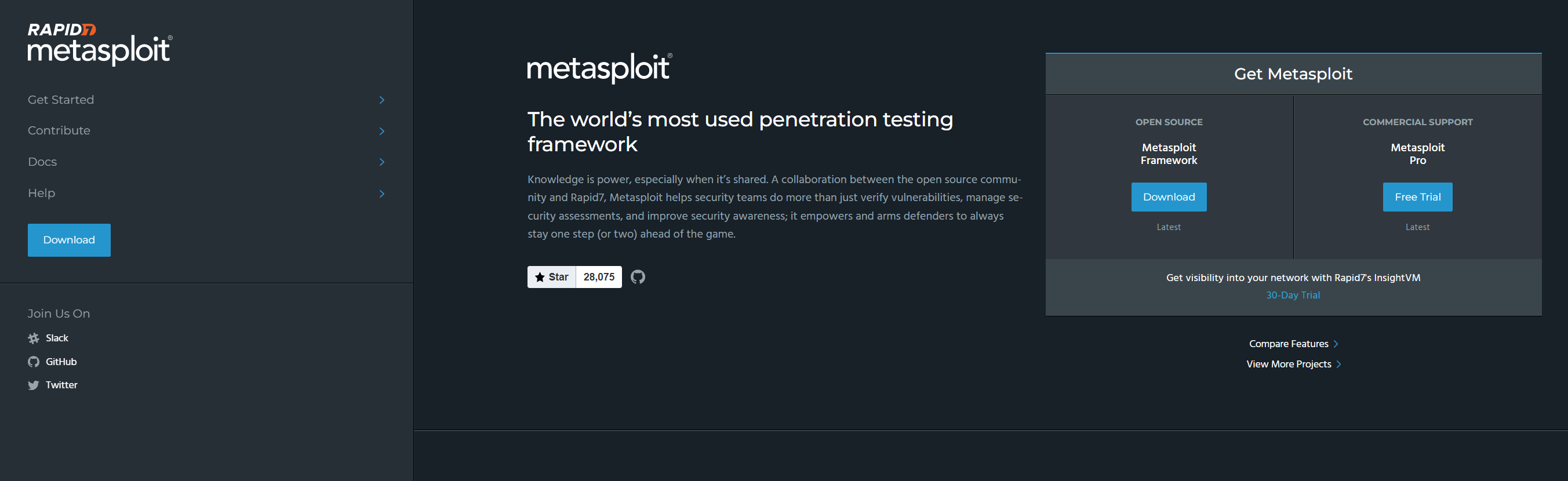Click the OPEN SOURCE label

tap(1169, 122)
